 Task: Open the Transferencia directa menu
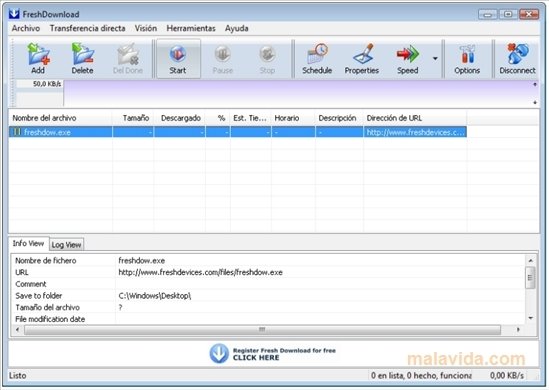tap(88, 28)
